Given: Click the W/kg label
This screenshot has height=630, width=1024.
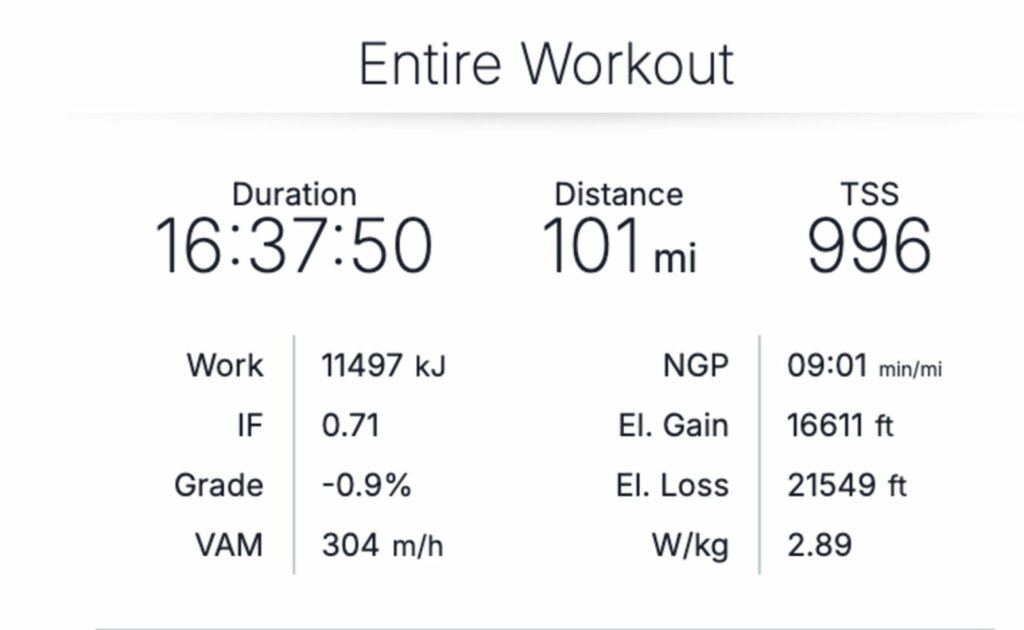Looking at the screenshot, I should point(690,546).
